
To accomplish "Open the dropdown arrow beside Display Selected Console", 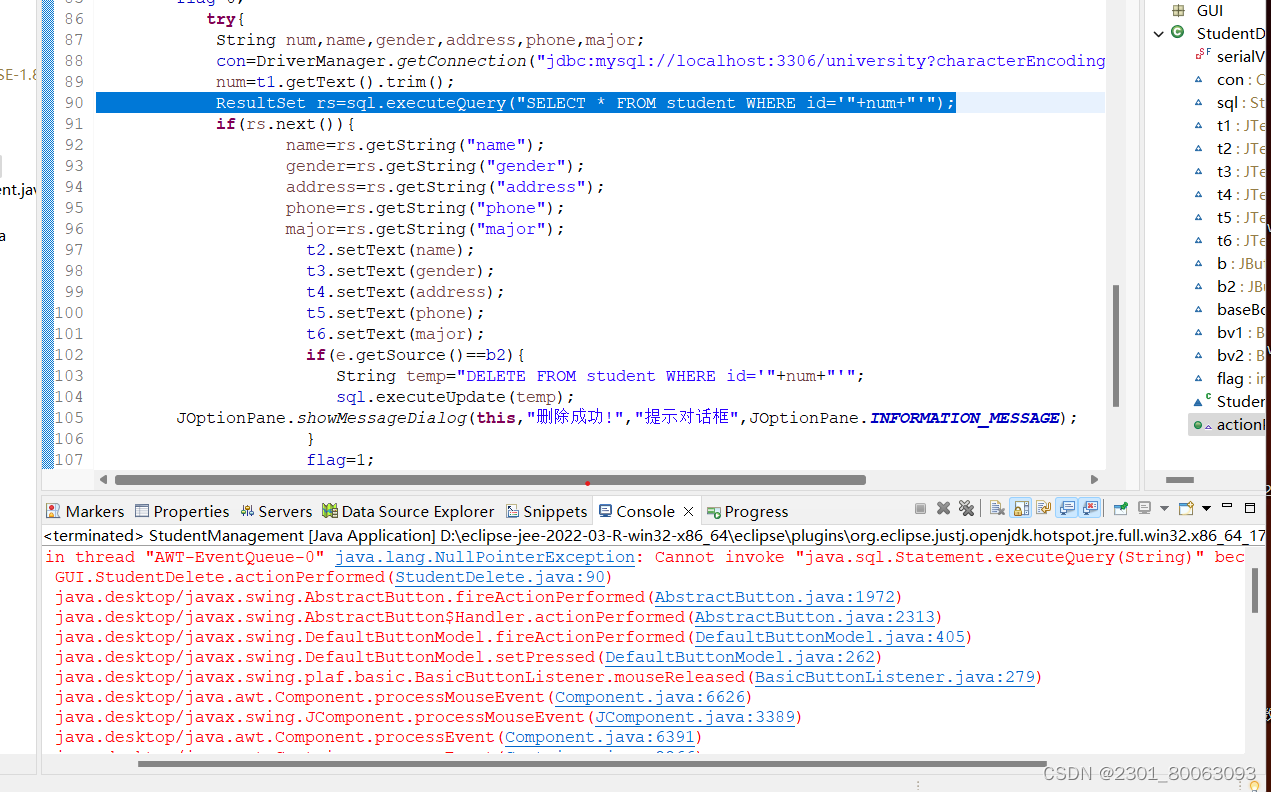I will pyautogui.click(x=1164, y=508).
